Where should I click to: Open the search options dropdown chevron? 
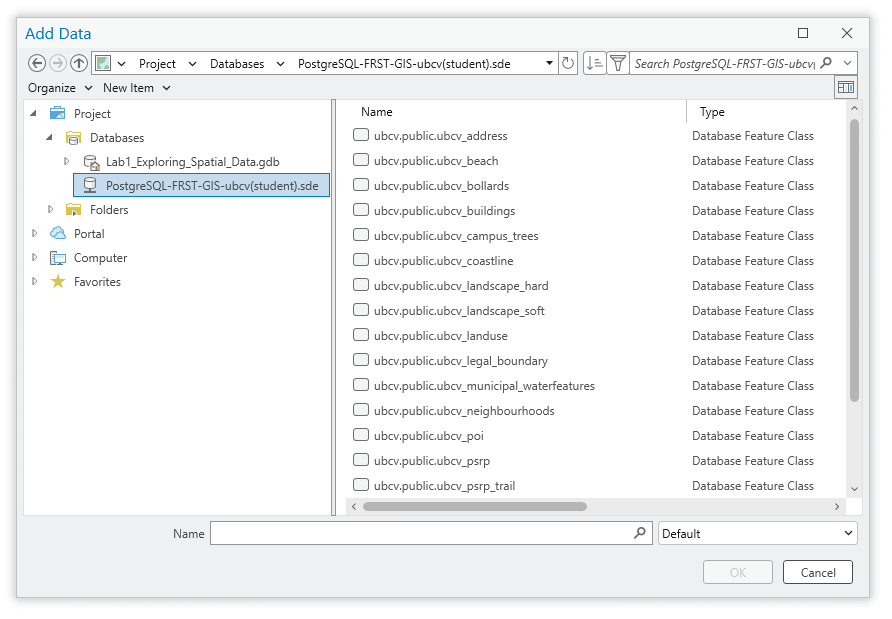tap(847, 63)
